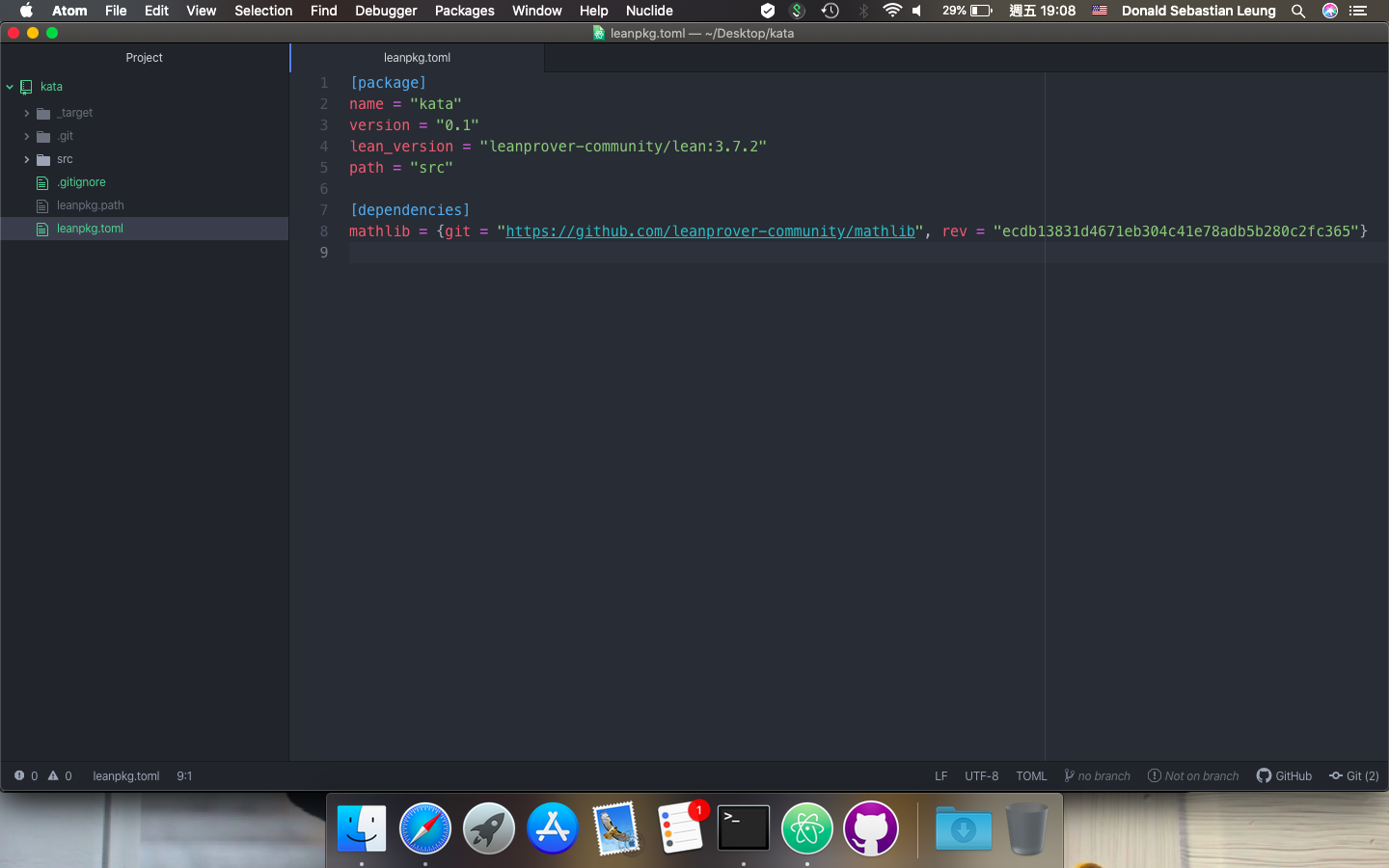Click the Atom icon in the Dock
The height and width of the screenshot is (868, 1389).
806,827
